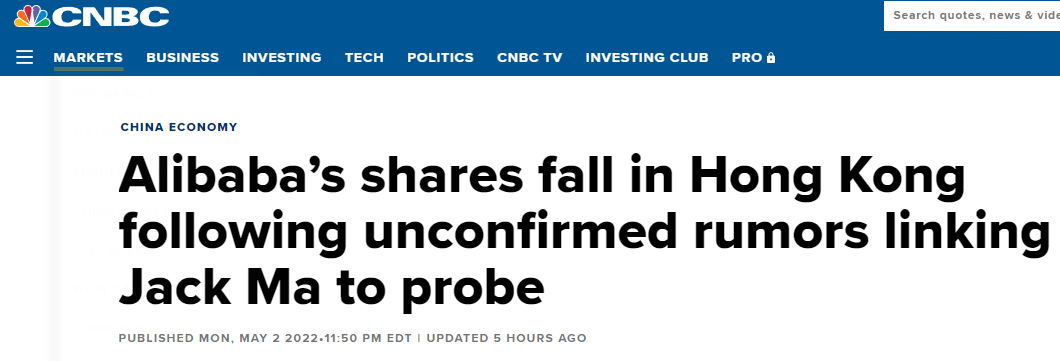Click the NBC peacock logo icon
This screenshot has width=1060, height=361.
coord(32,16)
